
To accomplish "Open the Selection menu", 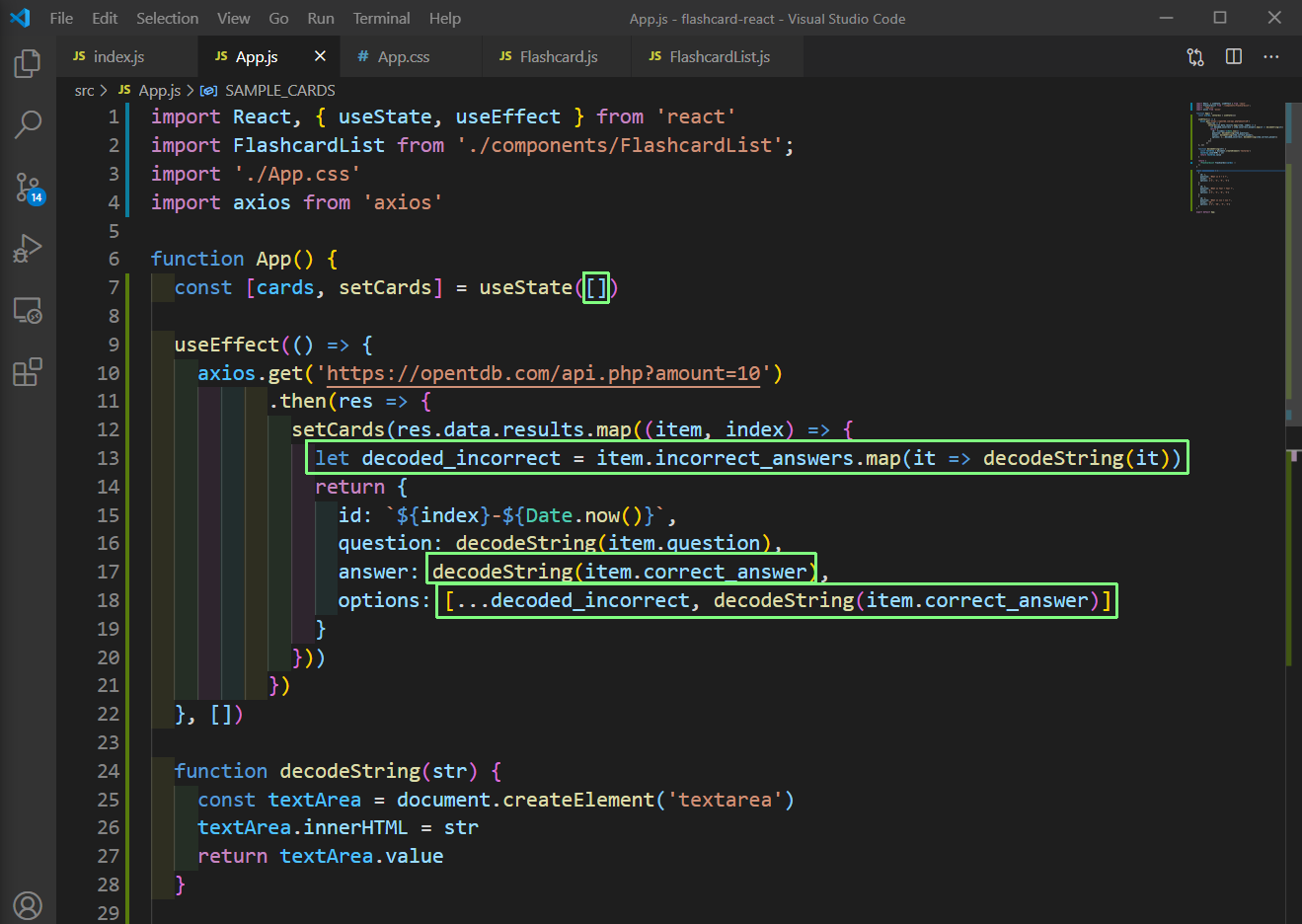I will 167,18.
